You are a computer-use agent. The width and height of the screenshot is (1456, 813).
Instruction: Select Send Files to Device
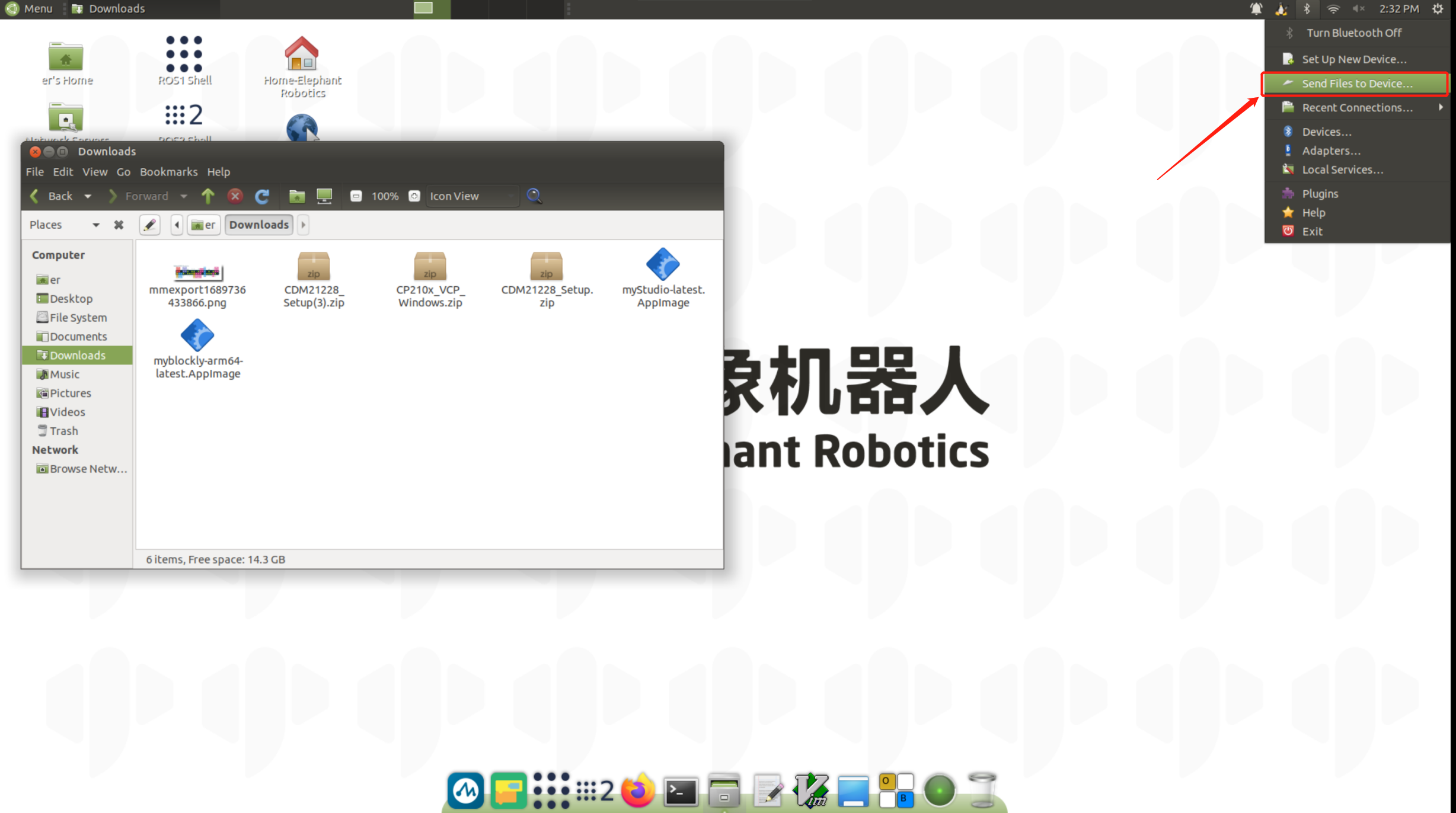click(x=1356, y=84)
